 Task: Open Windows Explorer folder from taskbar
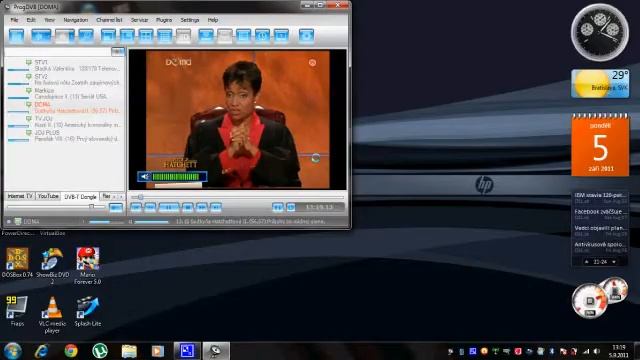tap(129, 351)
